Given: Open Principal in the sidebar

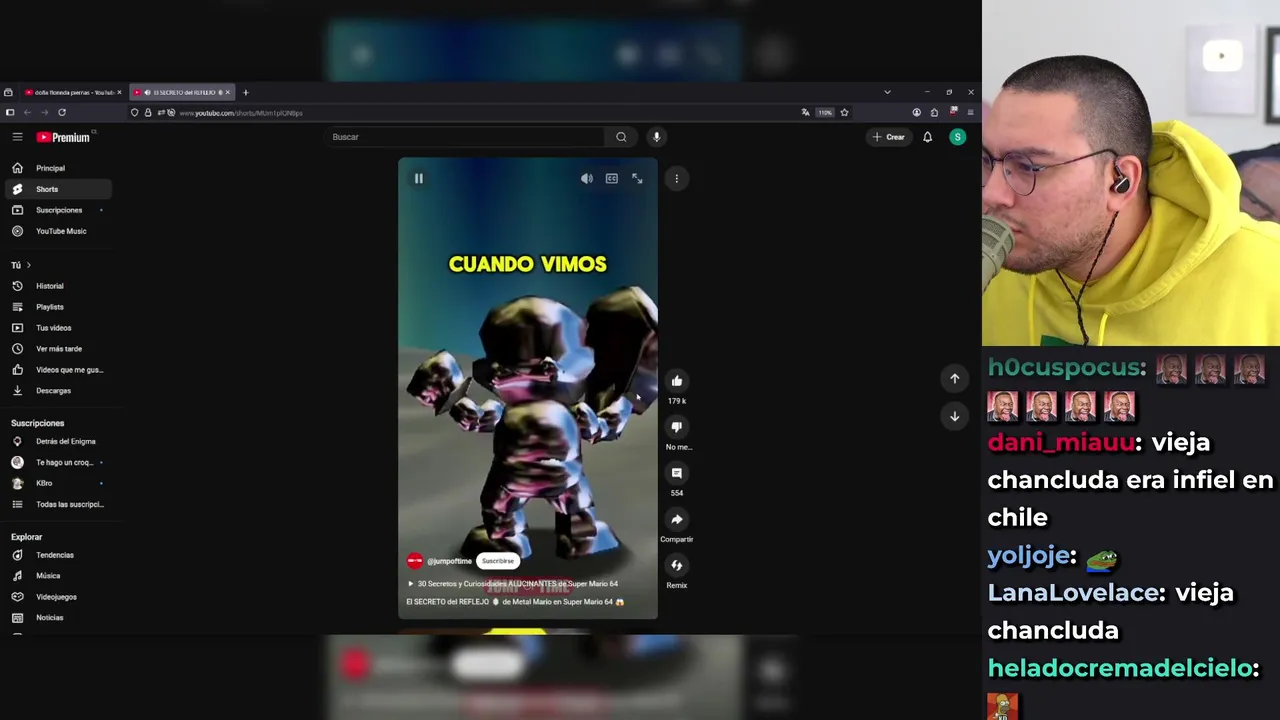Looking at the screenshot, I should 56,168.
